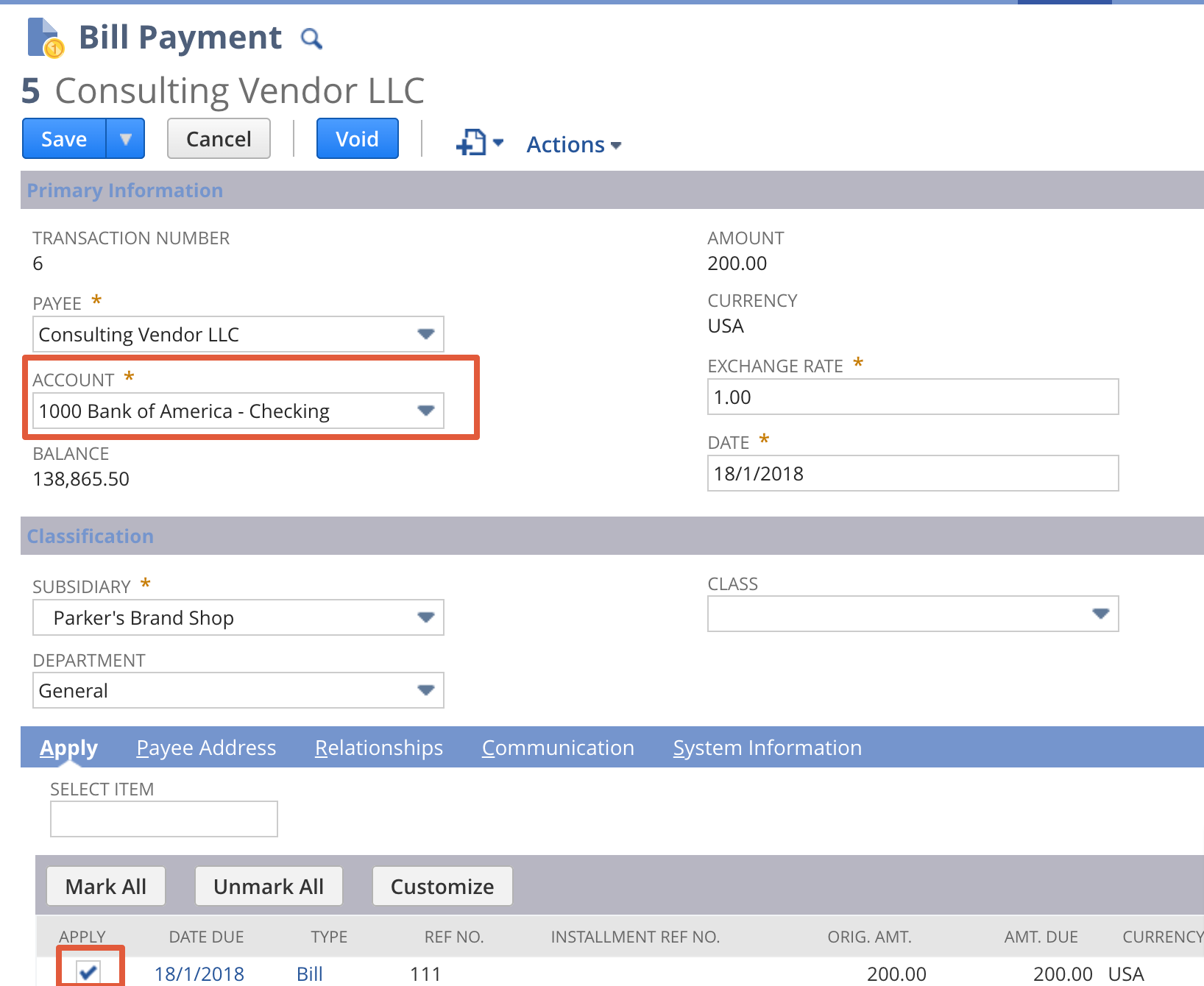This screenshot has width=1204, height=986.
Task: Edit the Exchange Rate field
Action: tap(913, 397)
